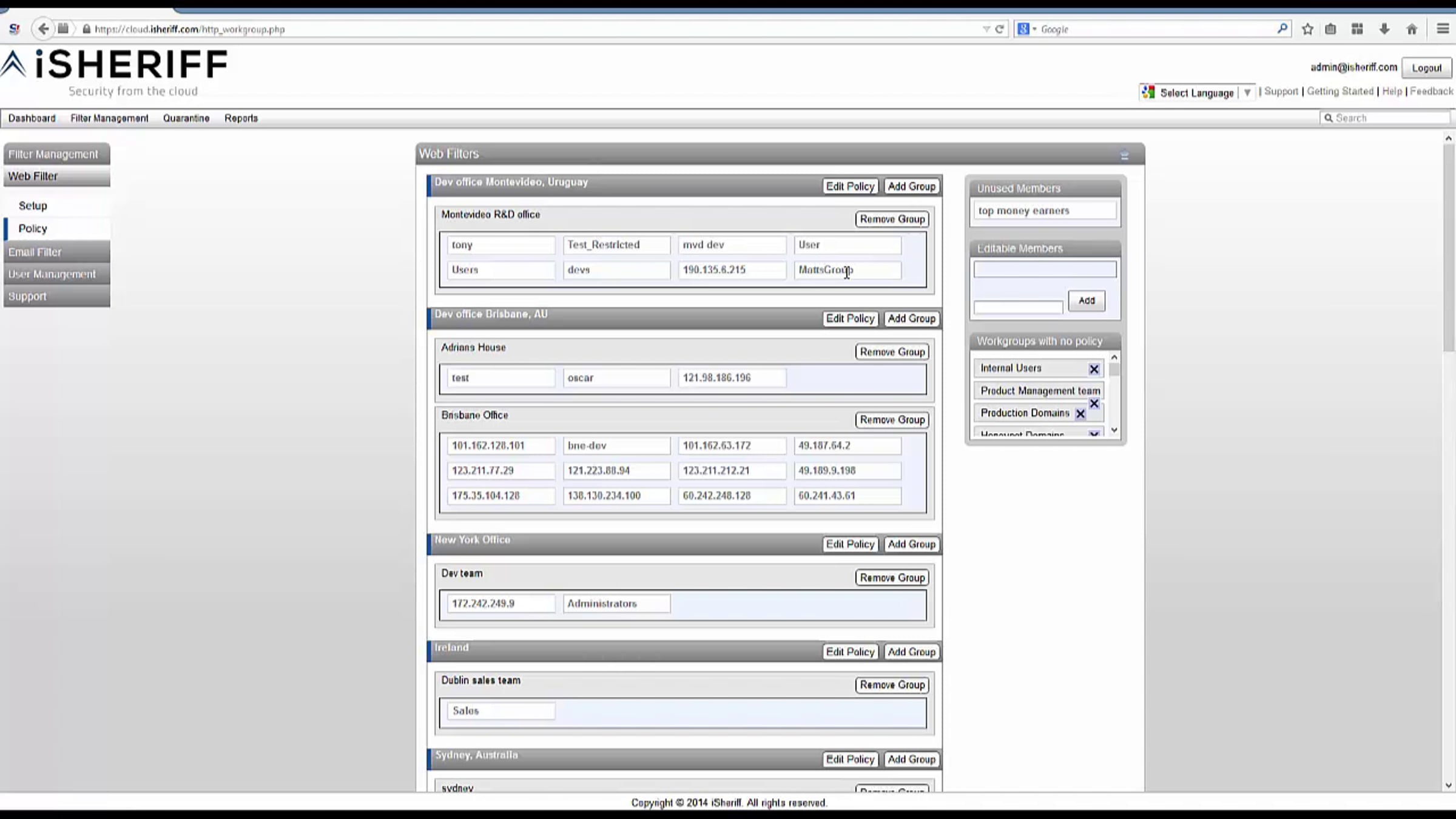Viewport: 1456px width, 819px height.
Task: Click Add in Editable Members panel
Action: [1086, 301]
